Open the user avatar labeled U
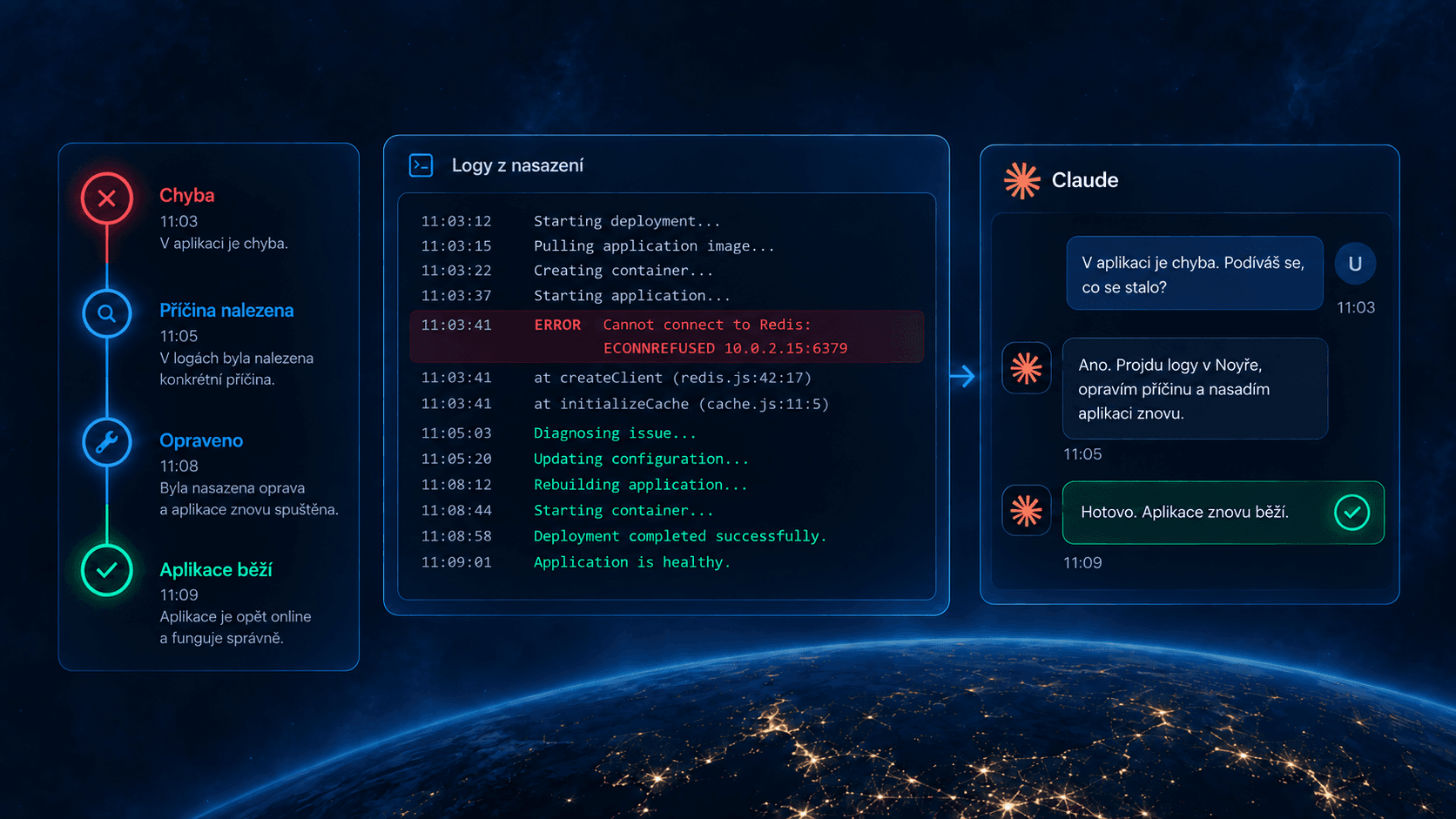This screenshot has width=1456, height=819. [x=1355, y=264]
